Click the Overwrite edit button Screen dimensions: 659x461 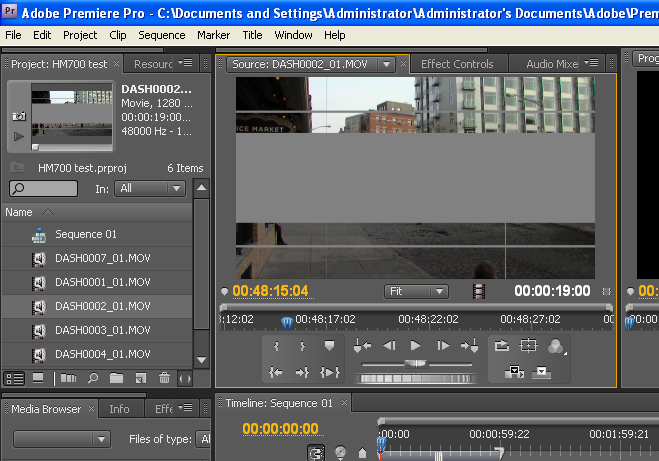click(x=541, y=372)
